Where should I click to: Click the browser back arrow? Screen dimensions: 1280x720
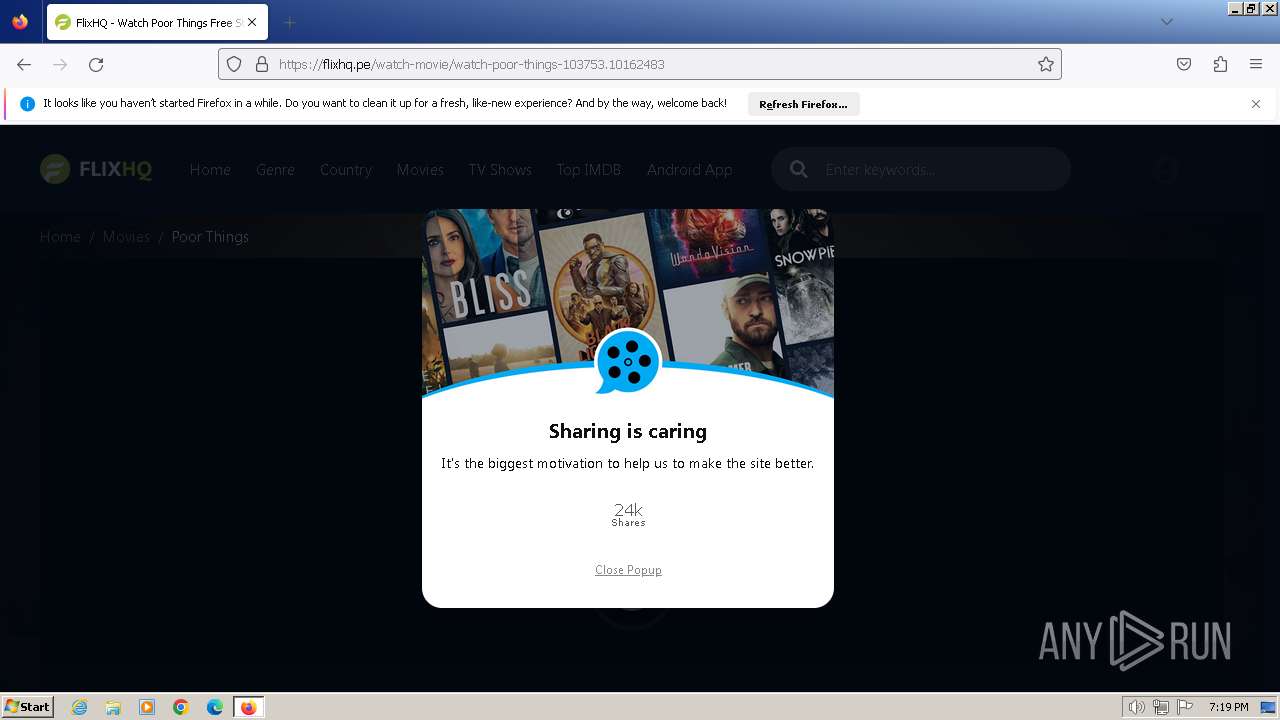(24, 64)
